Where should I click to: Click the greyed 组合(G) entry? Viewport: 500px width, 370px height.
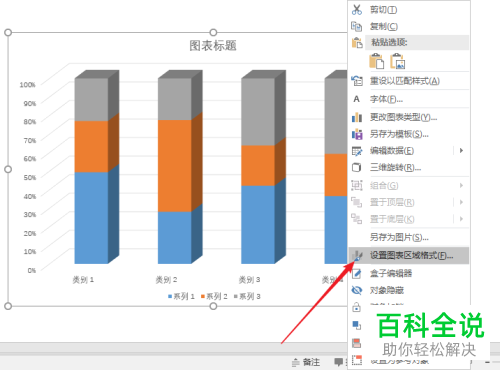[x=384, y=185]
